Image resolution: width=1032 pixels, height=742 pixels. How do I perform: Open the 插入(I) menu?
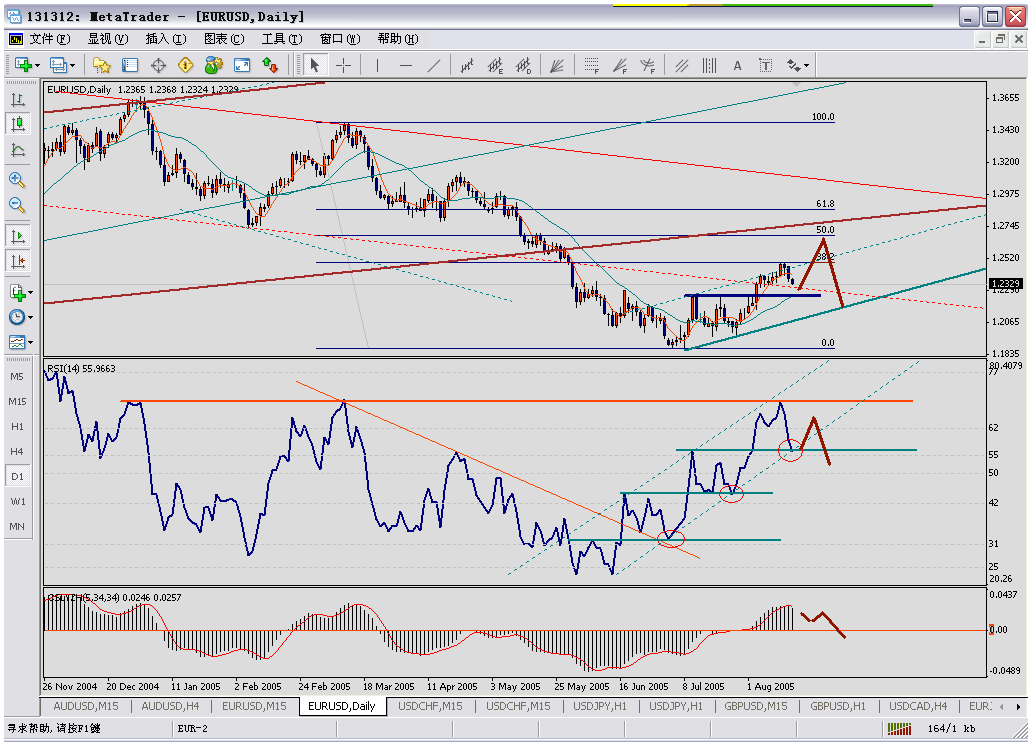pos(164,39)
